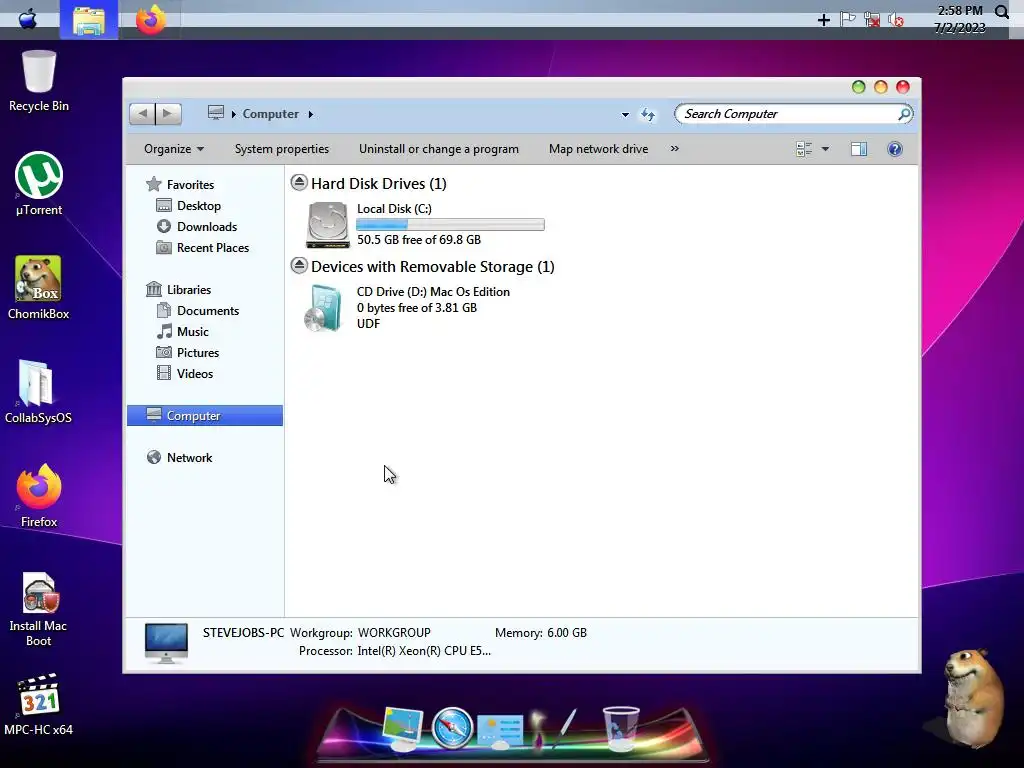
Task: Click the STEVEJOBS-PC name in details pane
Action: pos(244,633)
